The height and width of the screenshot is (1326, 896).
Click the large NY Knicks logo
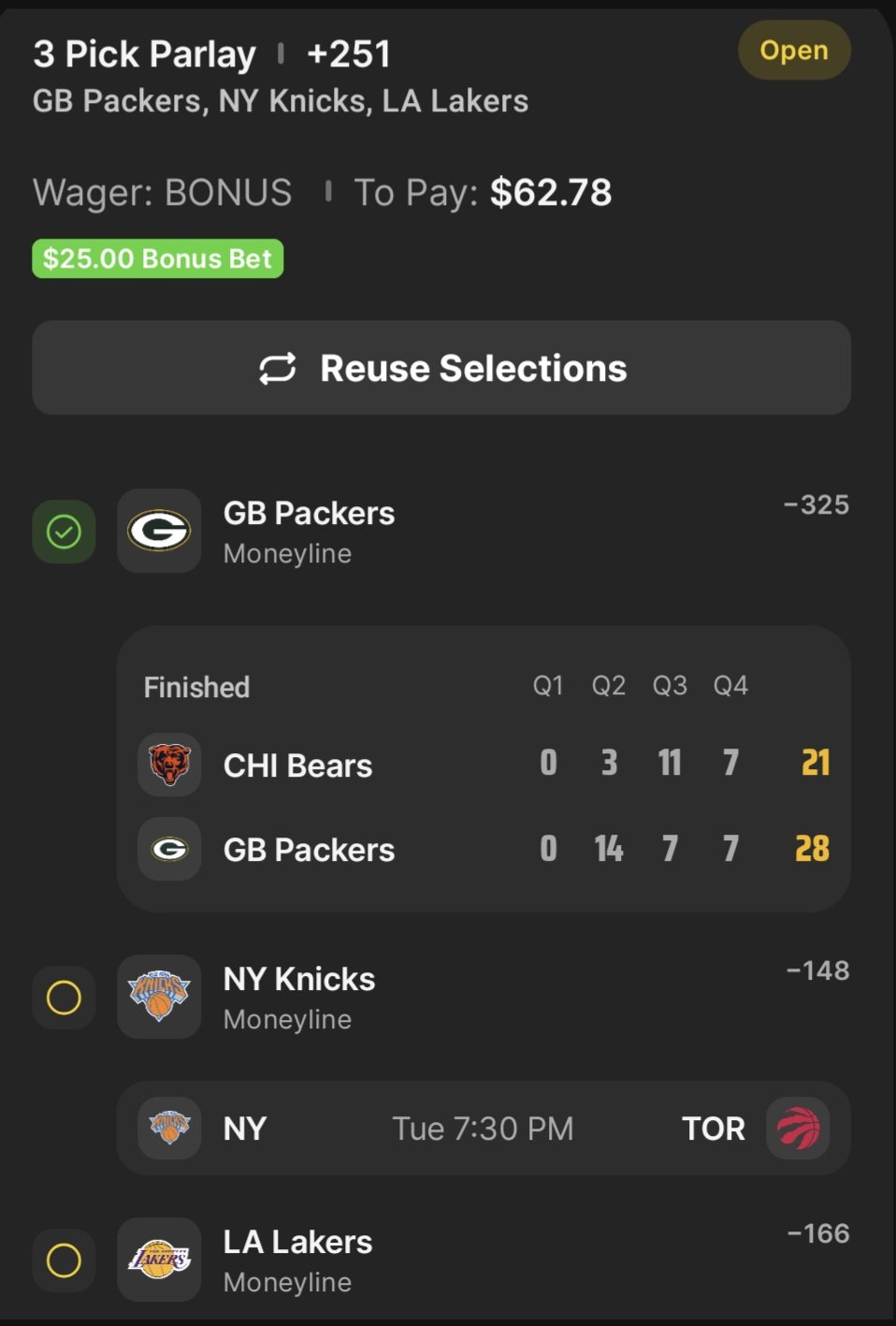[x=159, y=997]
